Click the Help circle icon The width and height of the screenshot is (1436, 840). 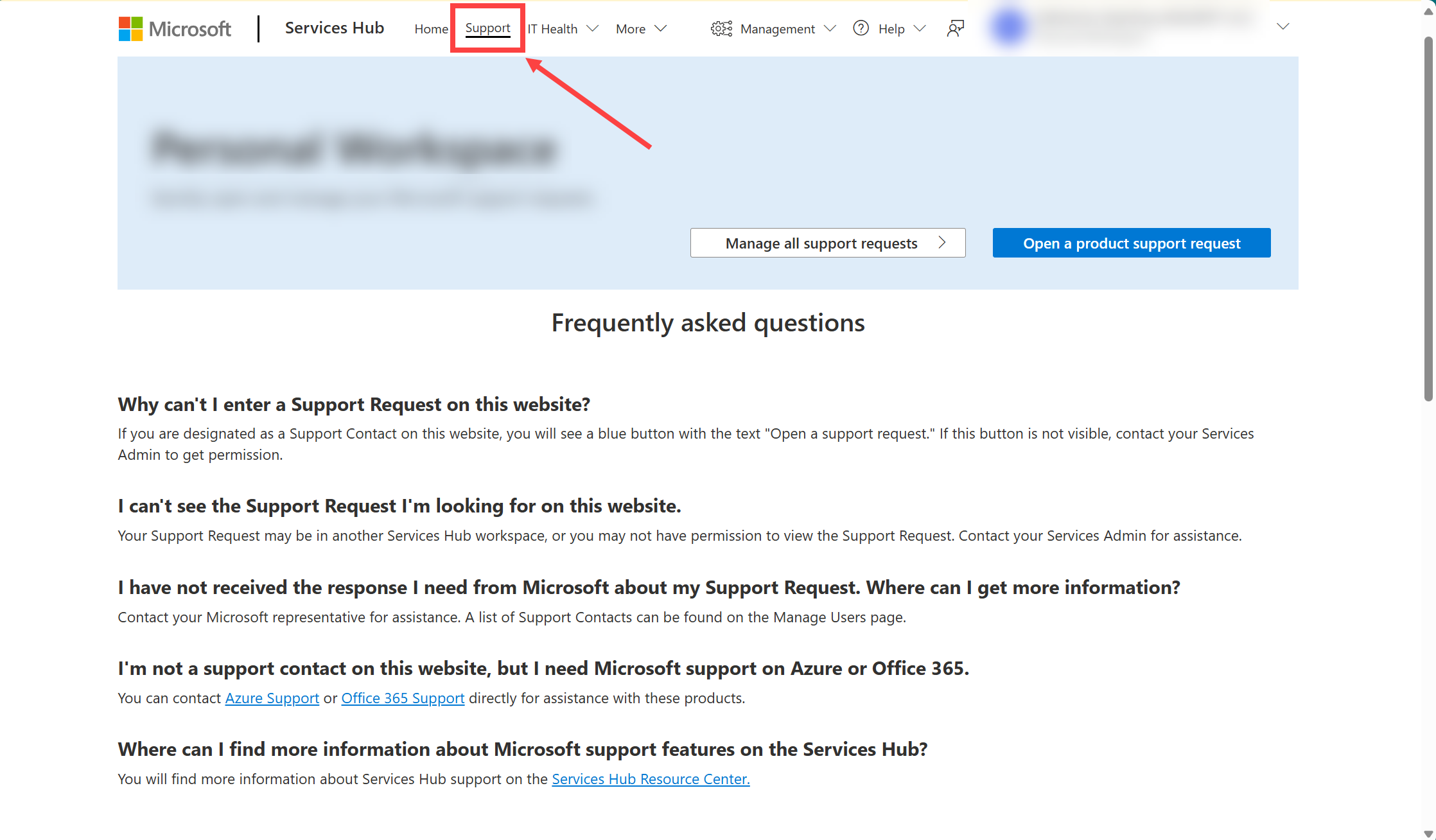859,28
